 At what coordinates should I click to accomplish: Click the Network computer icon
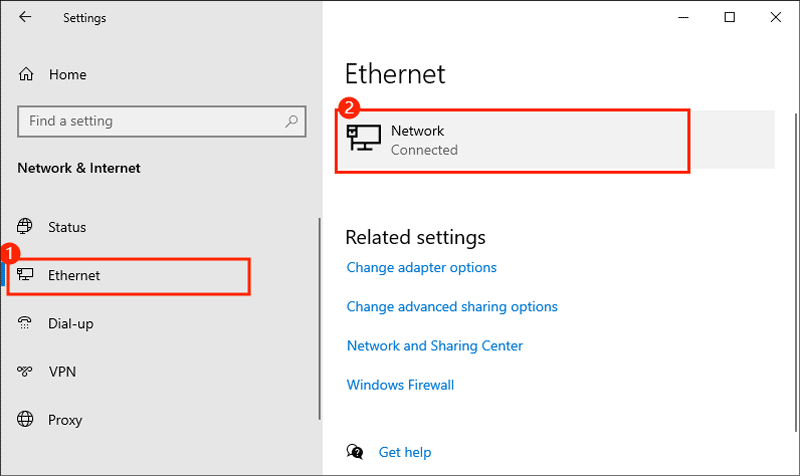coord(363,138)
